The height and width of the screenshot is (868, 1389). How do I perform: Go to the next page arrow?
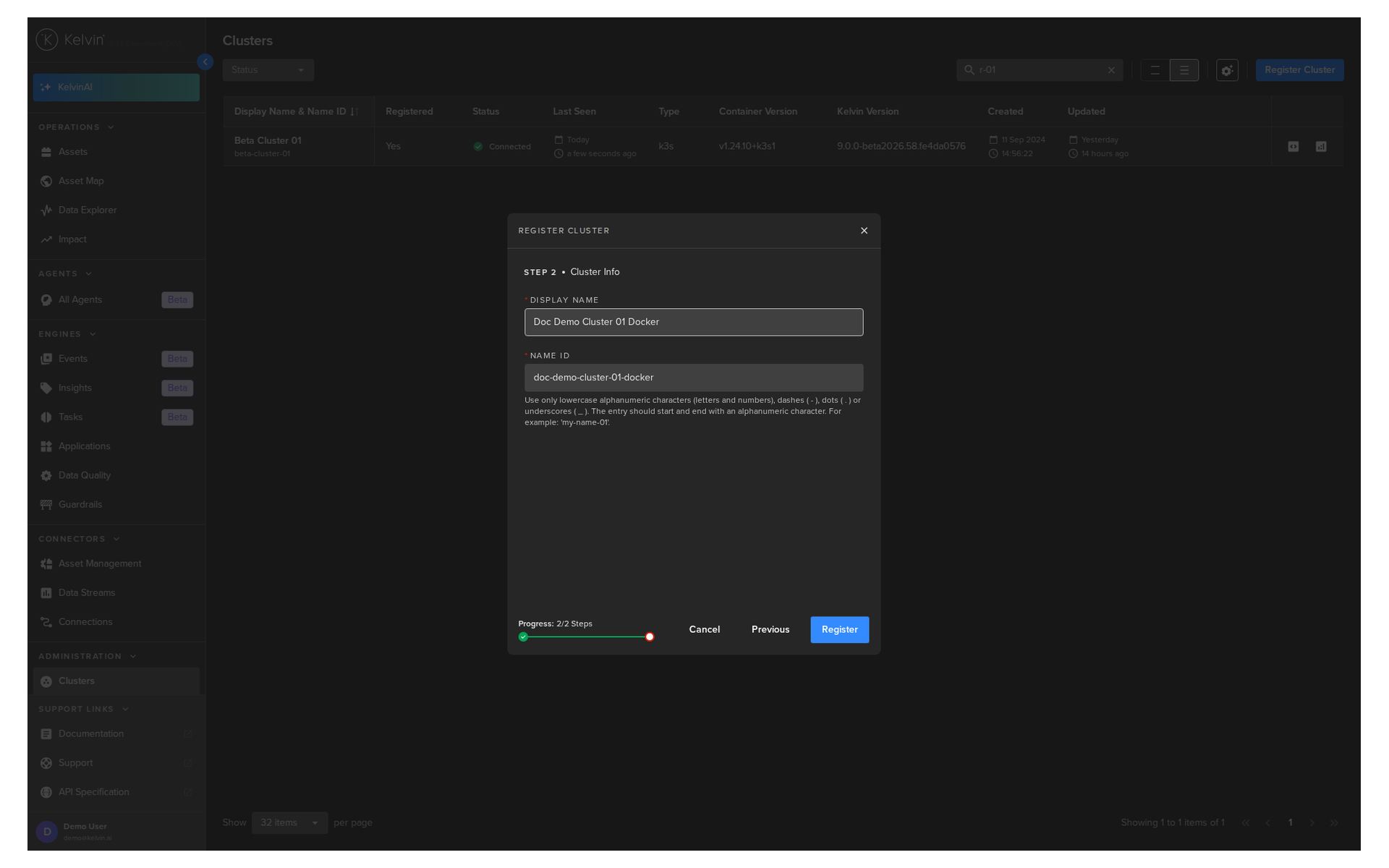coord(1312,823)
